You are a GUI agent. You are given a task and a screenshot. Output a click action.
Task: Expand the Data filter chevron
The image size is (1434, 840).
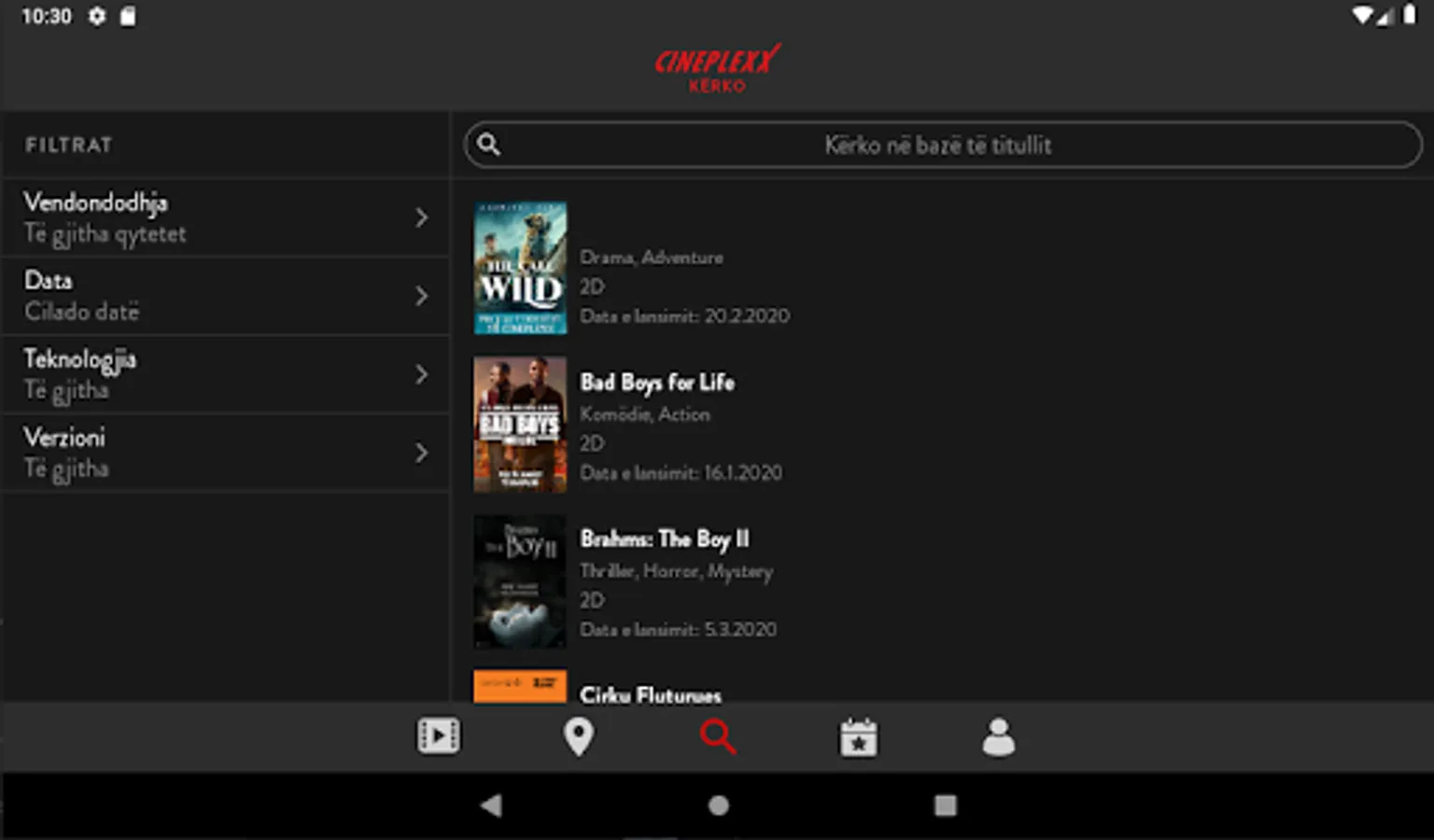[x=421, y=296]
